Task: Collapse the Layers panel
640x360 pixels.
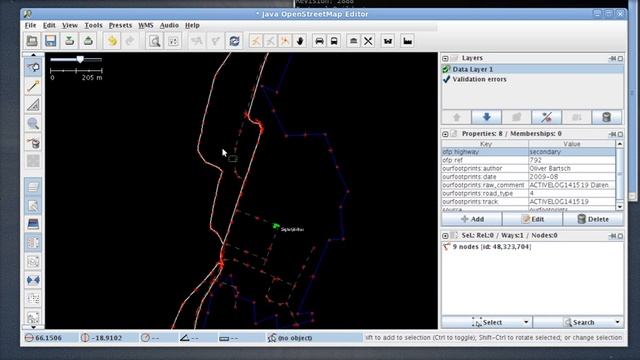Action: click(x=445, y=58)
